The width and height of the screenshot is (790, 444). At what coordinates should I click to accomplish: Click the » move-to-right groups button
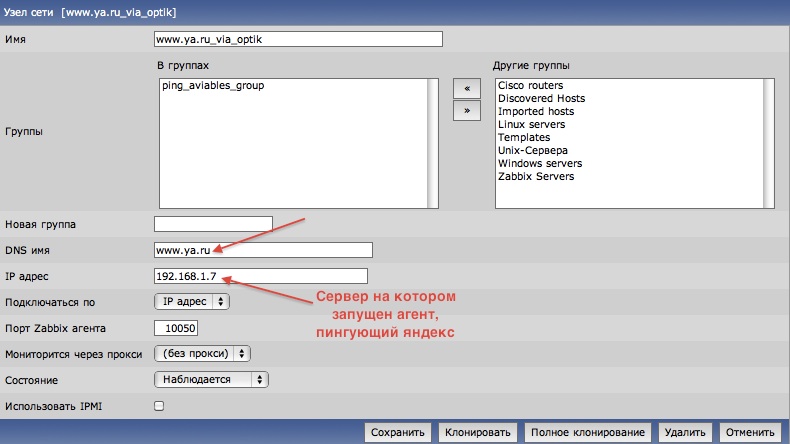point(466,111)
